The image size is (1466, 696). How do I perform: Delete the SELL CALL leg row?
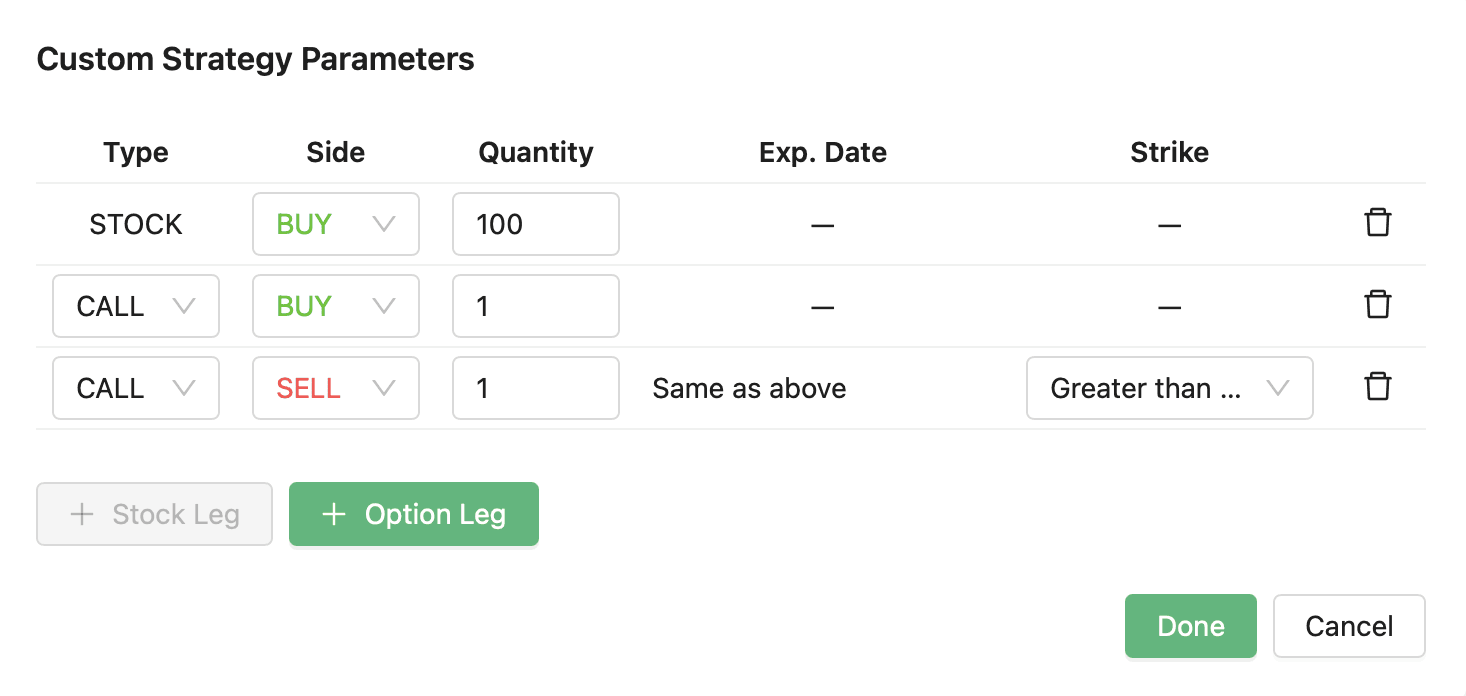1377,387
